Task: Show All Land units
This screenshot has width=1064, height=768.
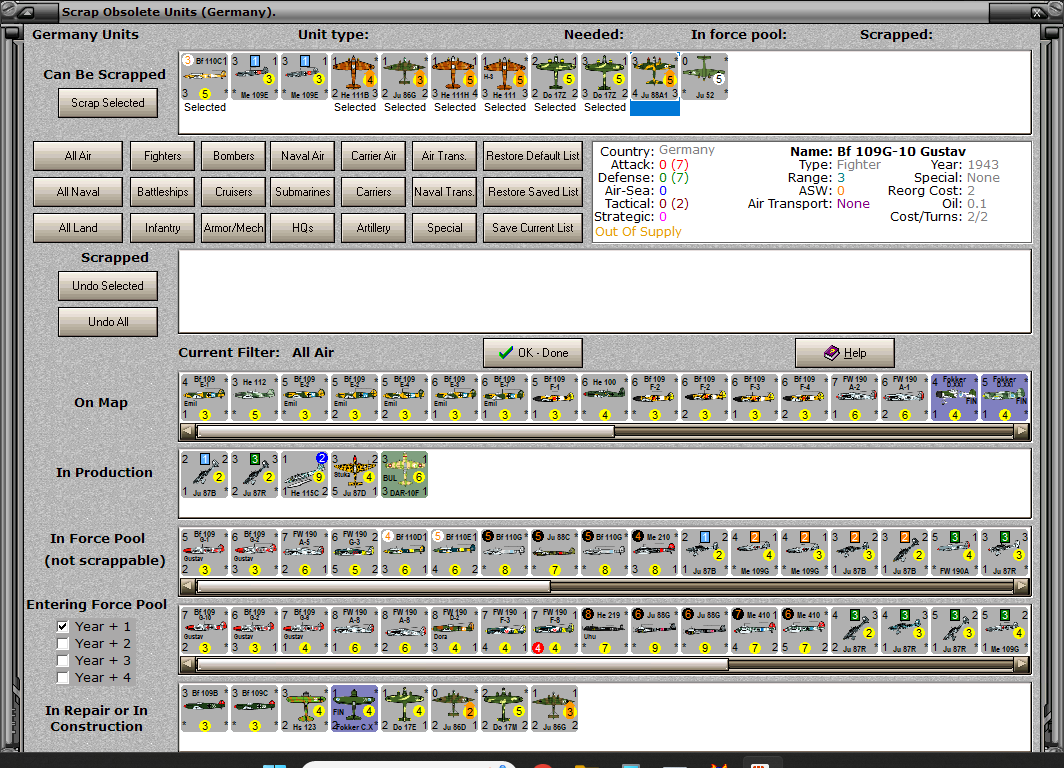Action: (78, 228)
